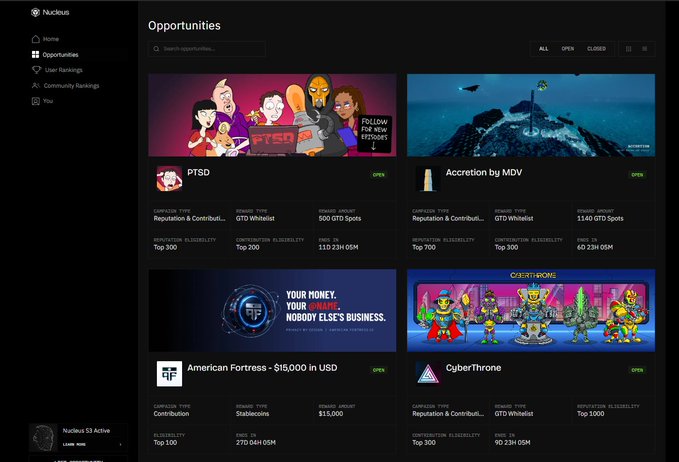Screen dimensions: 679x462
Task: Filter by OPEN opportunities
Action: [x=568, y=49]
